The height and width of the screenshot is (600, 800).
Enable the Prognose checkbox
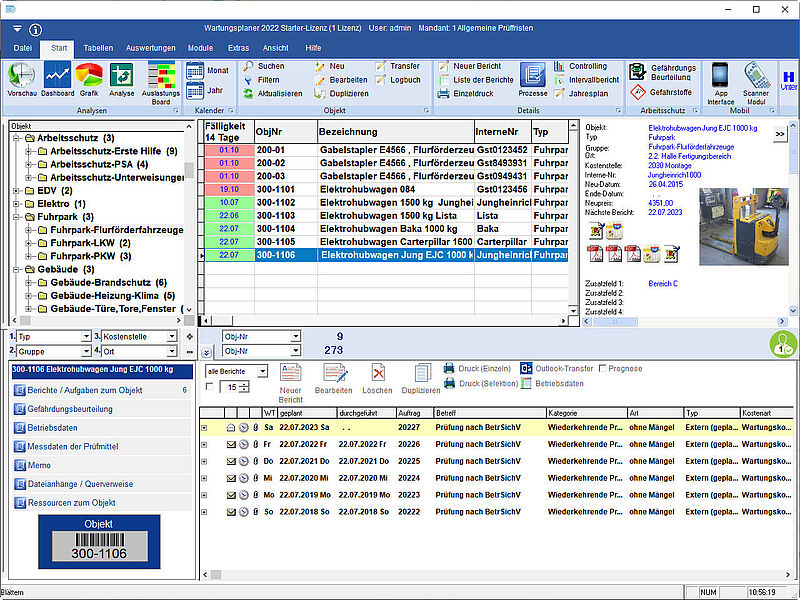pyautogui.click(x=603, y=368)
